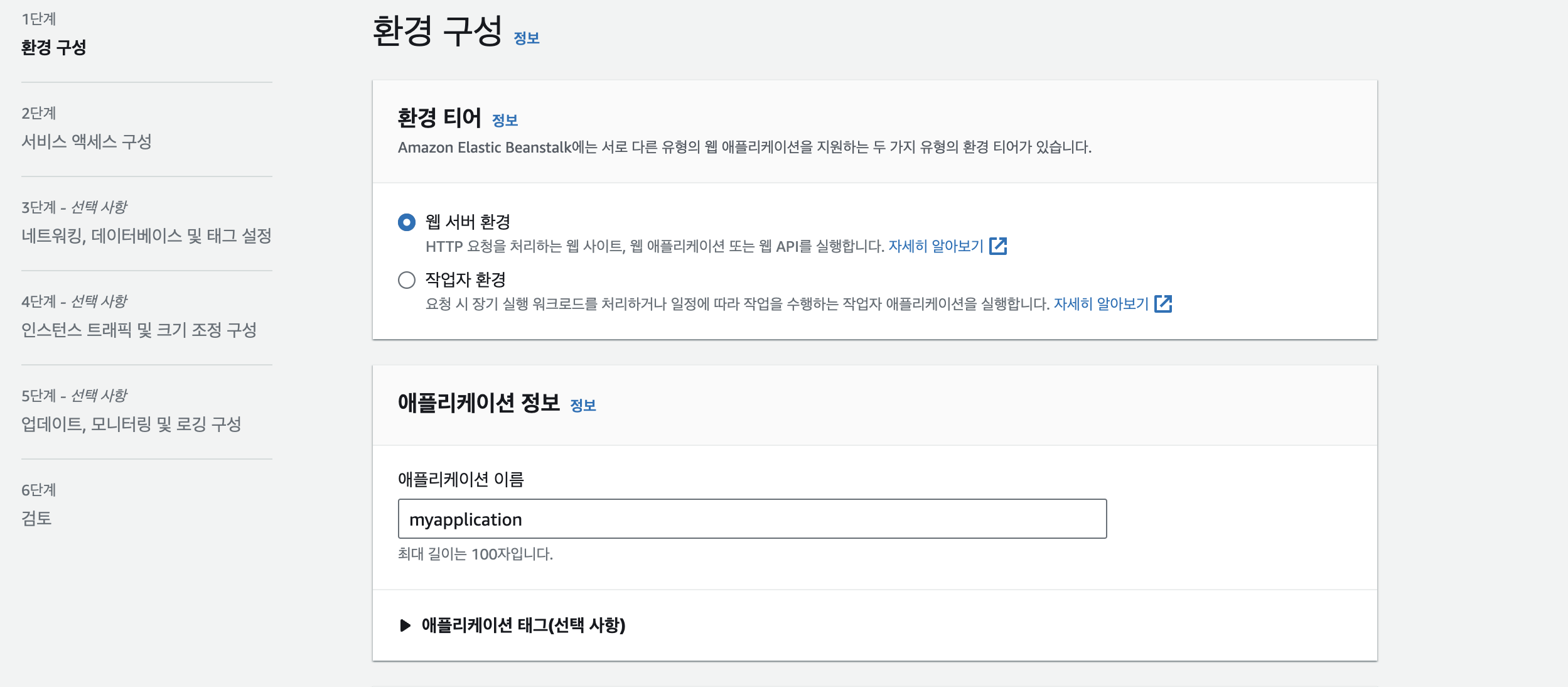Select the 웹 서버 환경 radio button
This screenshot has height=687, width=1568.
tap(407, 222)
